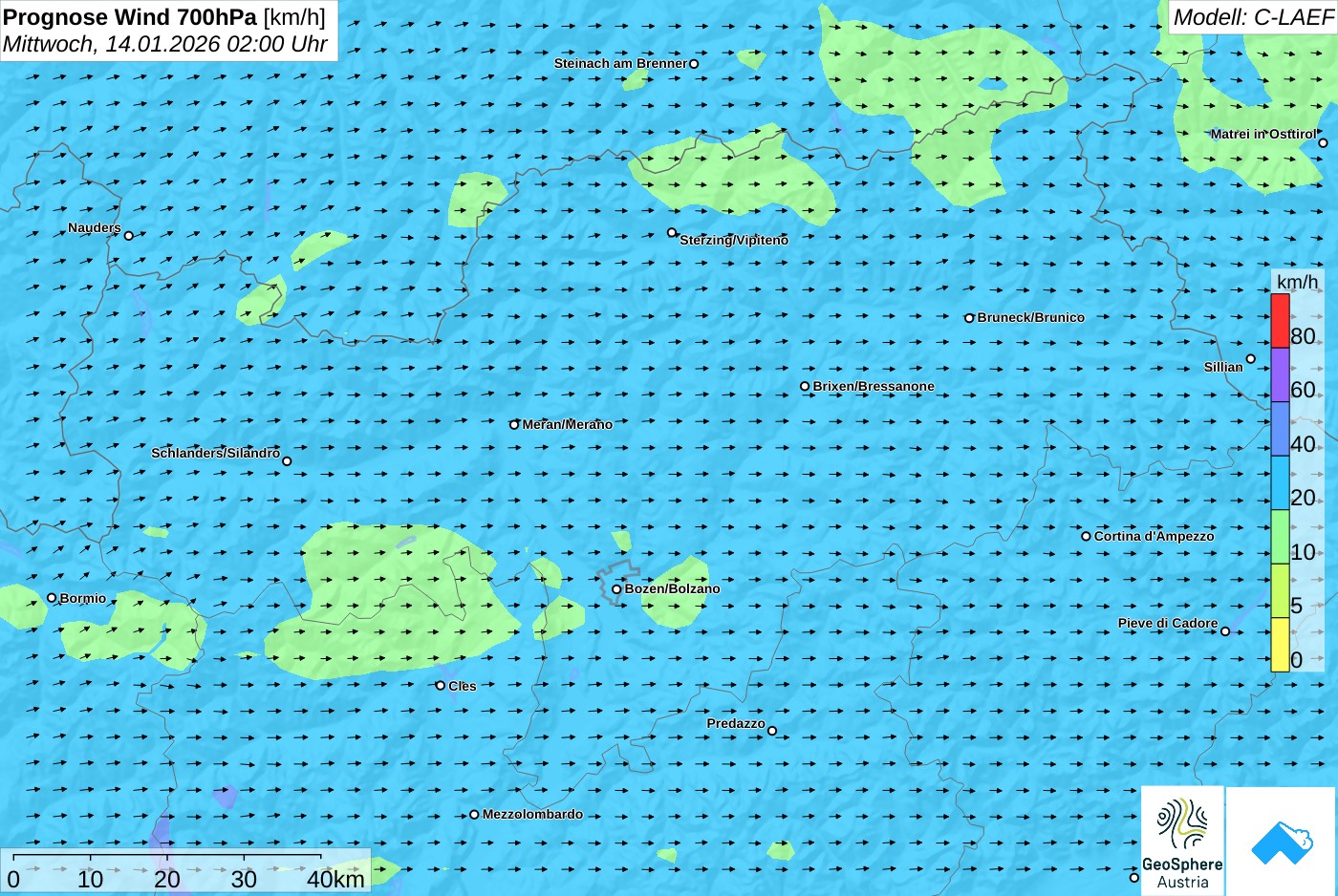
Task: Click the Schlanders/Silandro marker dot
Action: (x=287, y=461)
